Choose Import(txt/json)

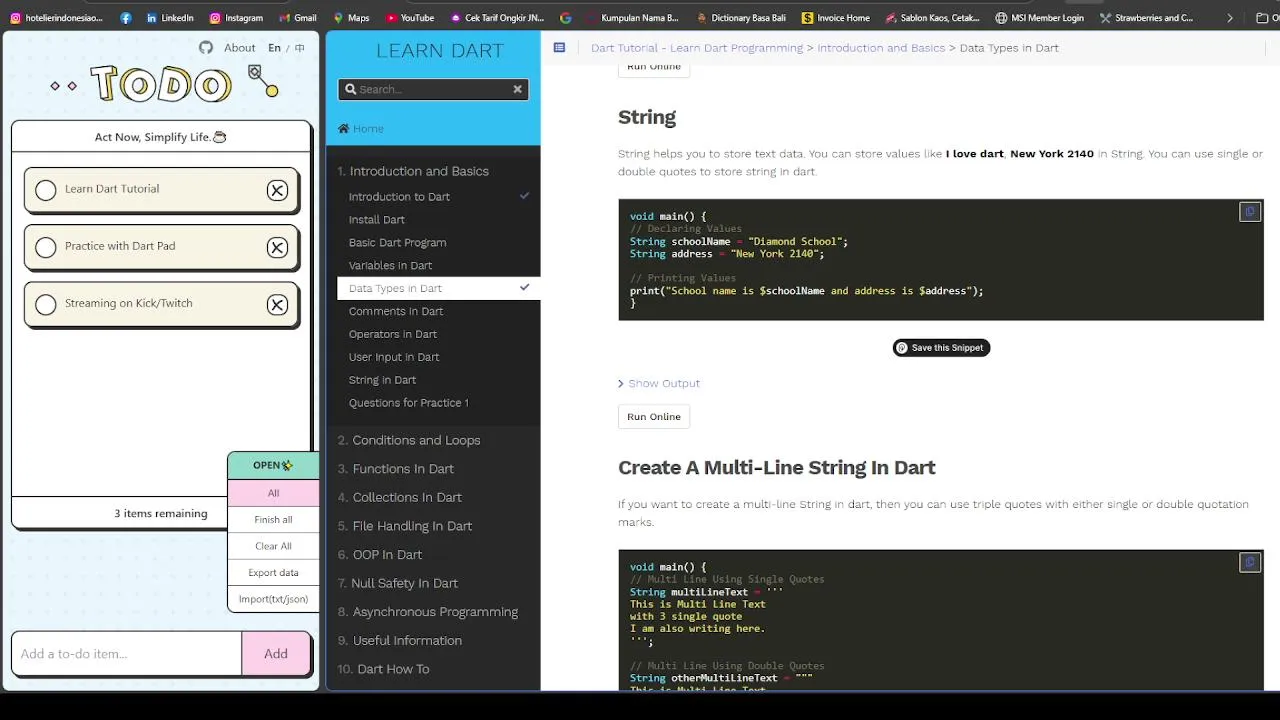click(273, 599)
